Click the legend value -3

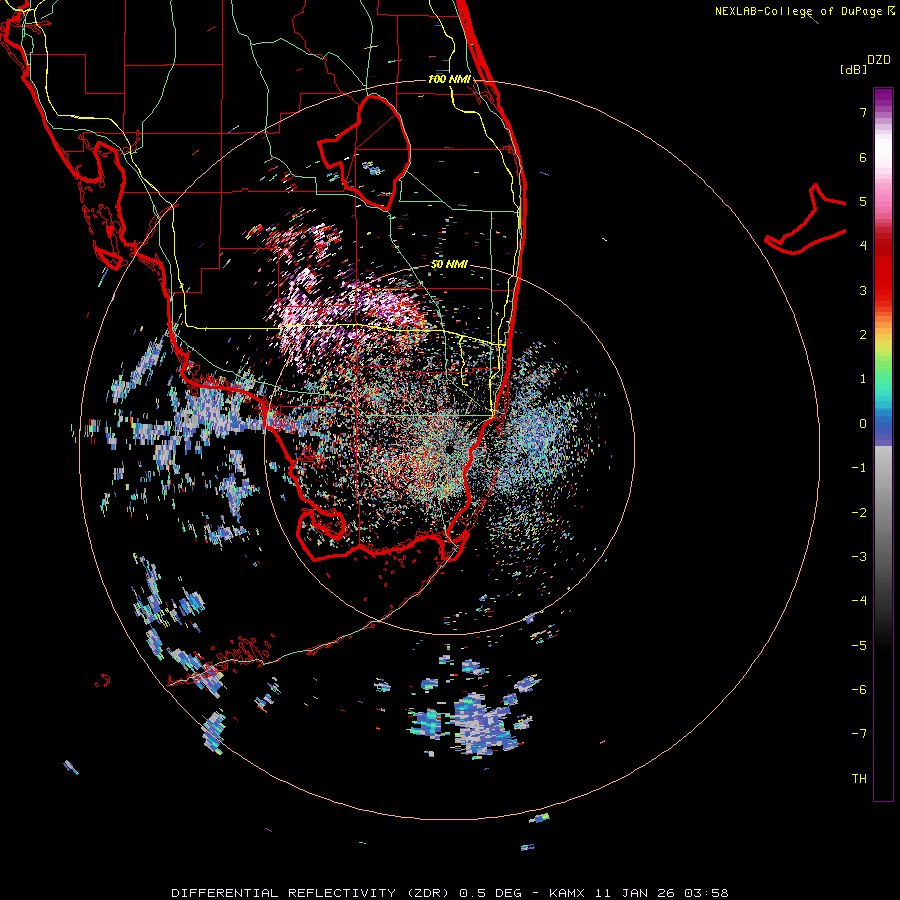tap(859, 556)
